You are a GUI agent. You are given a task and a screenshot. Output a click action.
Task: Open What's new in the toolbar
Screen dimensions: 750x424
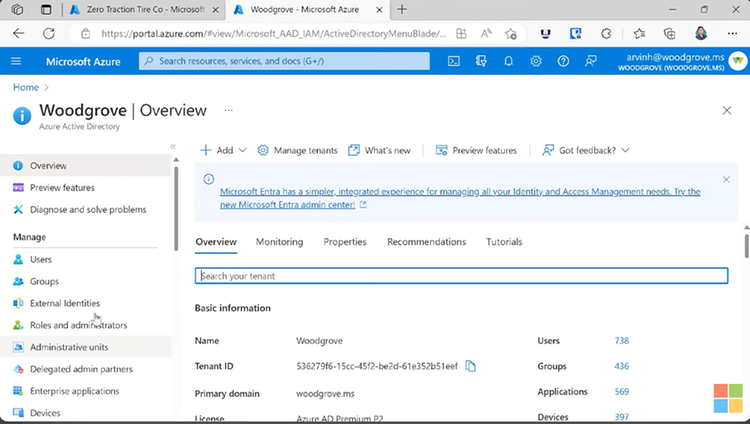pyautogui.click(x=379, y=150)
